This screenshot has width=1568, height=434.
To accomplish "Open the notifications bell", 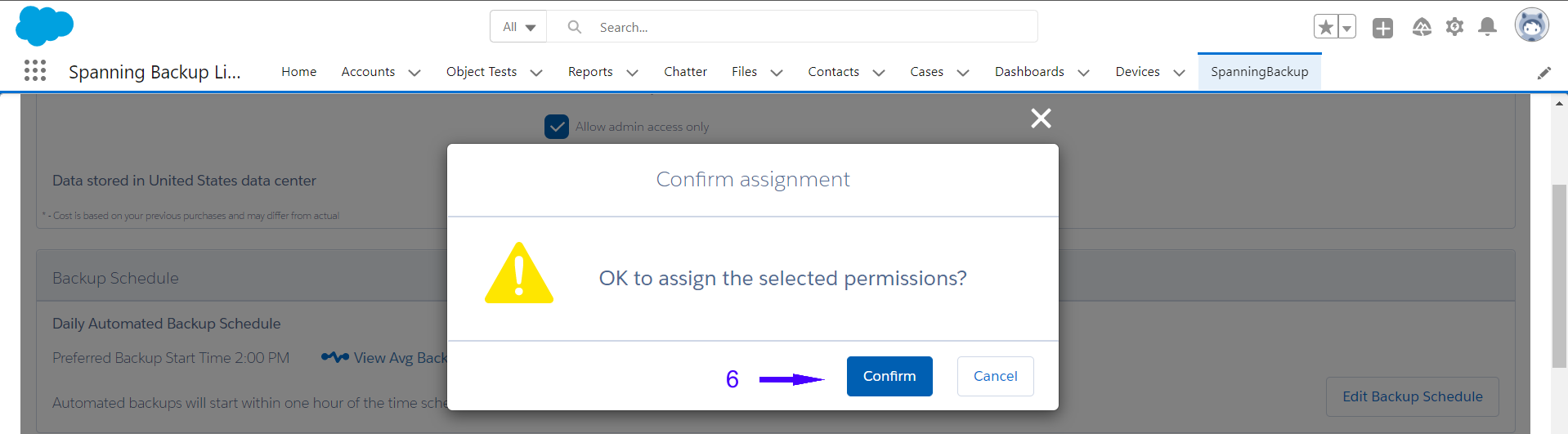I will pos(1487,27).
